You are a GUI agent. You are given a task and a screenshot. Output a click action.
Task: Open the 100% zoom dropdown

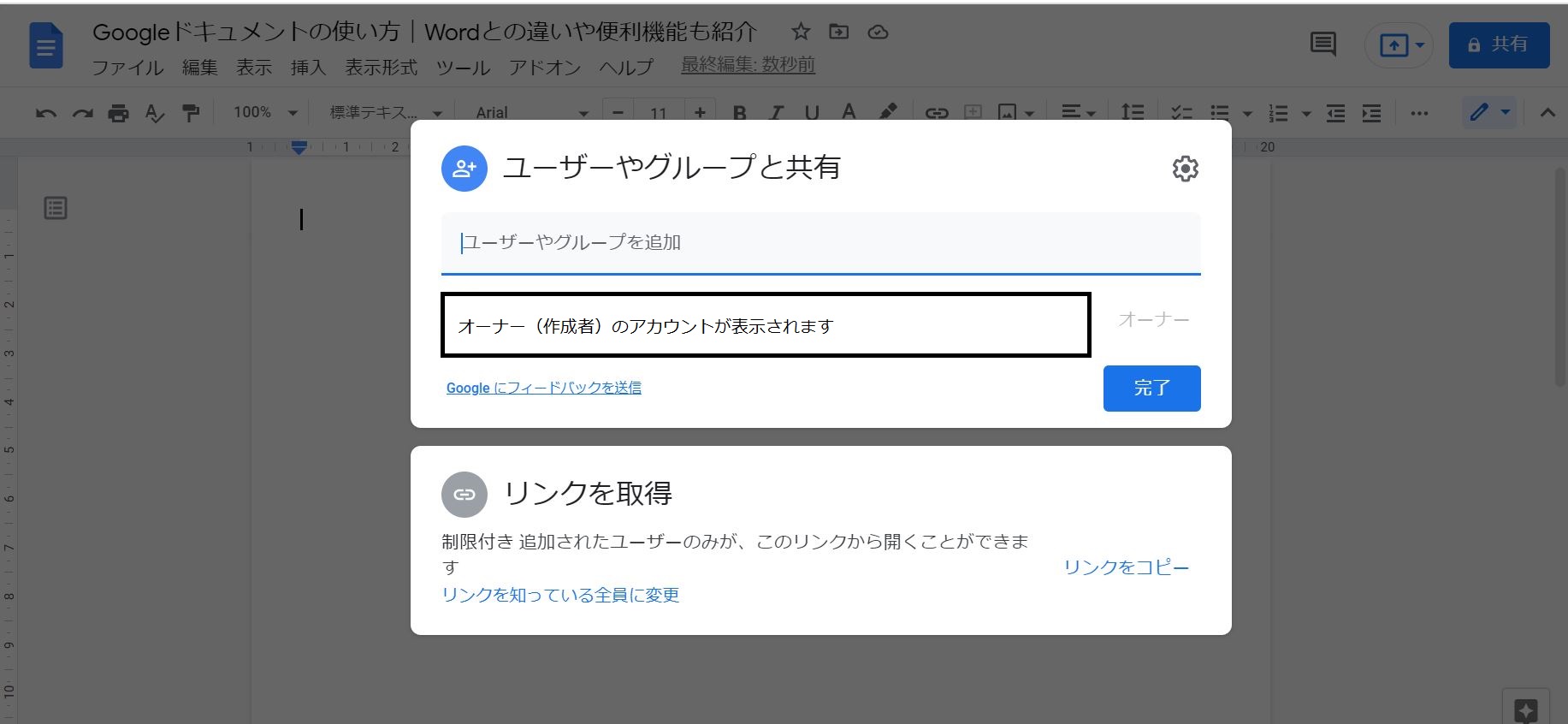[265, 113]
